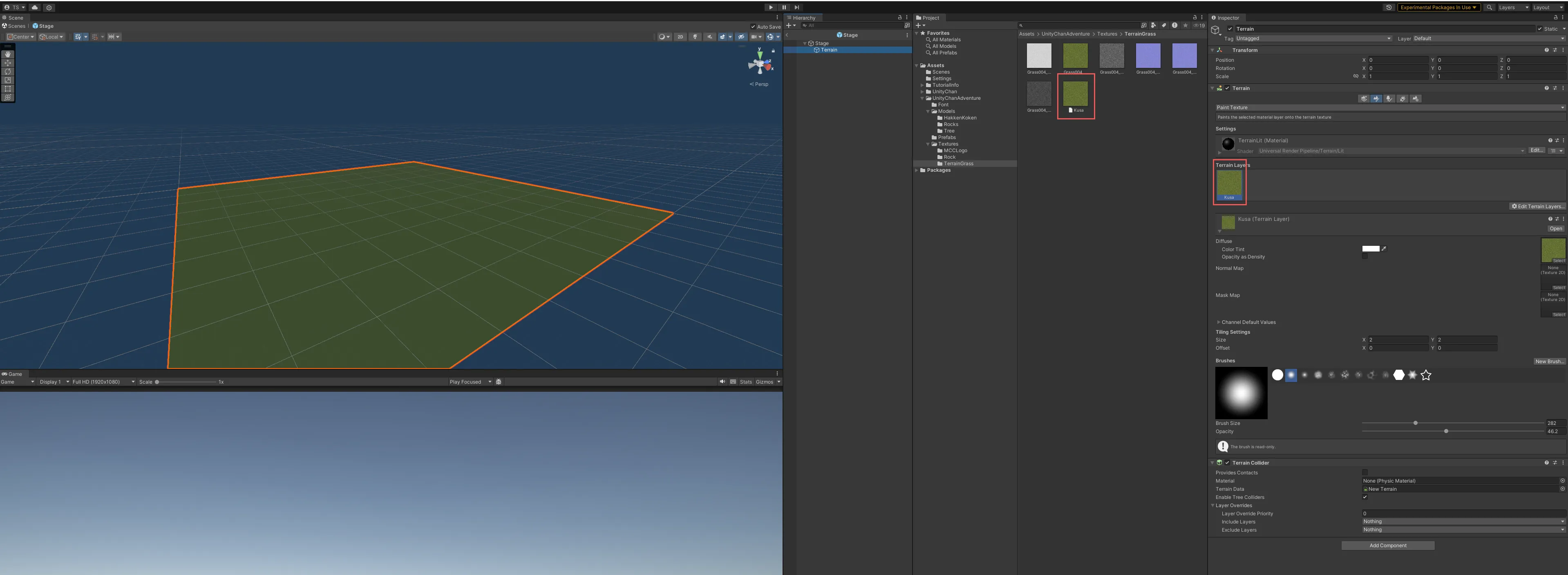The width and height of the screenshot is (1568, 575).
Task: Open the Terrain Settings tool icon
Action: point(1416,99)
